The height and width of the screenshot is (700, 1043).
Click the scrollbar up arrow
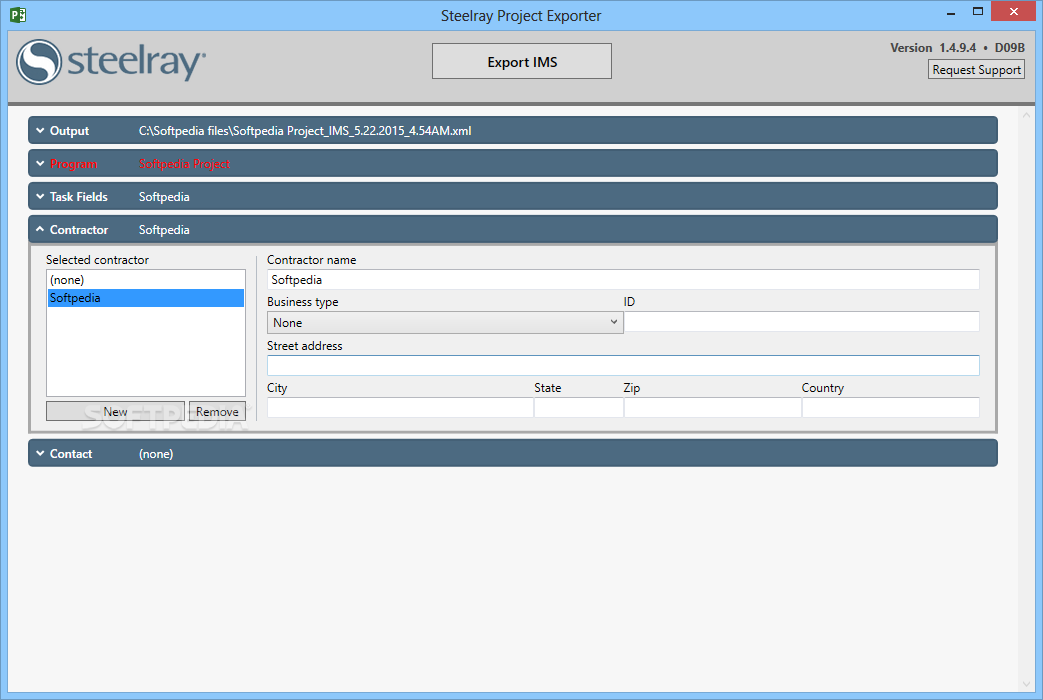(x=1026, y=115)
